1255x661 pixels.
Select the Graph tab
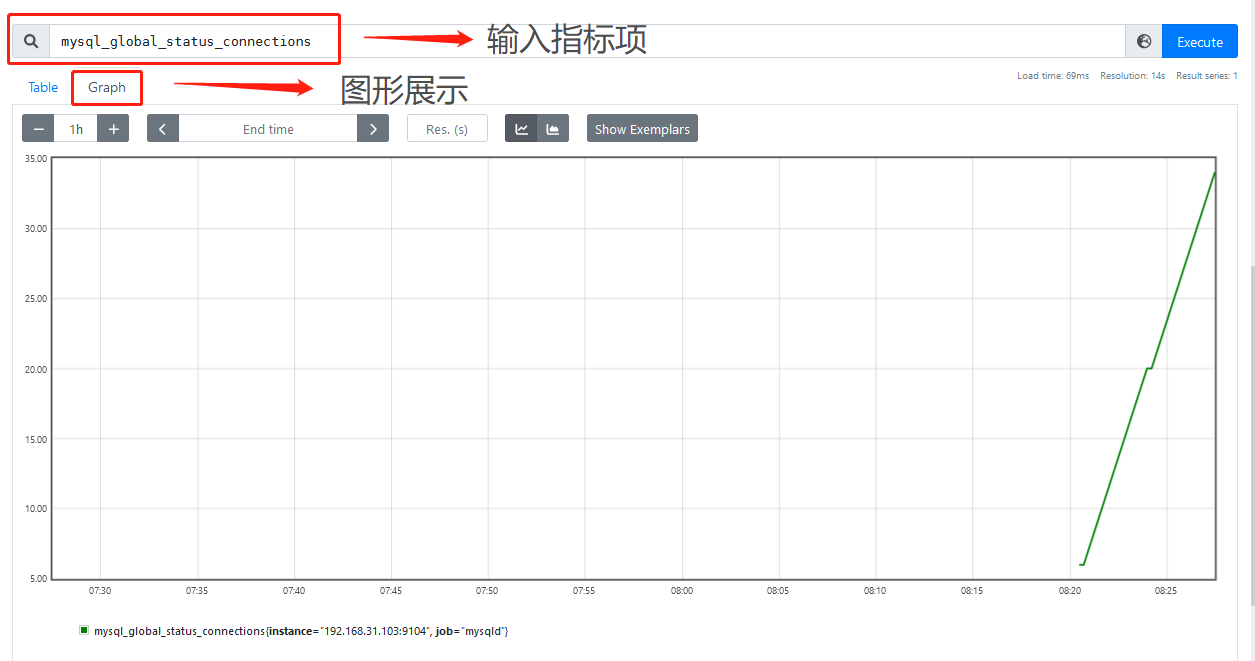click(107, 88)
